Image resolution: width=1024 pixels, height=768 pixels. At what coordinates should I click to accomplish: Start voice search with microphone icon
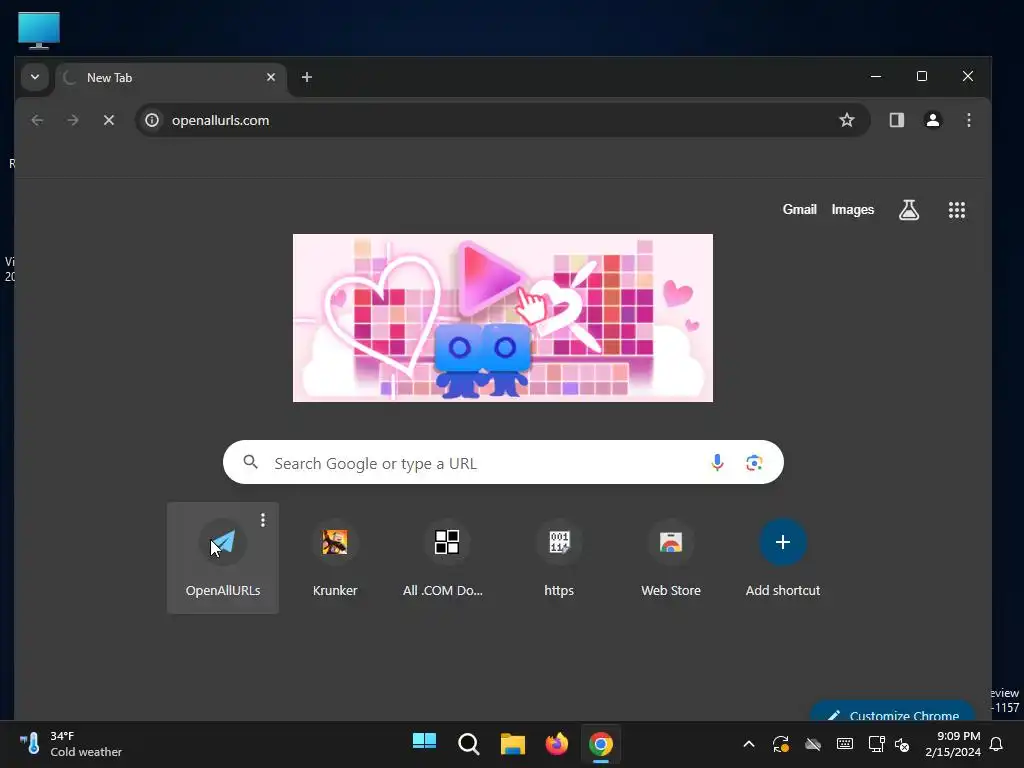tap(717, 462)
